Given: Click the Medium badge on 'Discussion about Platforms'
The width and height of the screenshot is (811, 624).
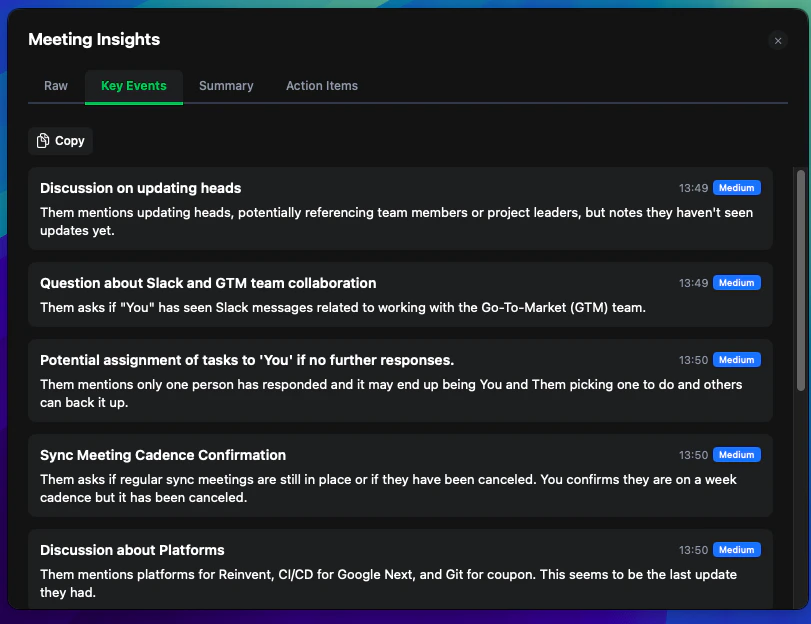Looking at the screenshot, I should (x=736, y=549).
